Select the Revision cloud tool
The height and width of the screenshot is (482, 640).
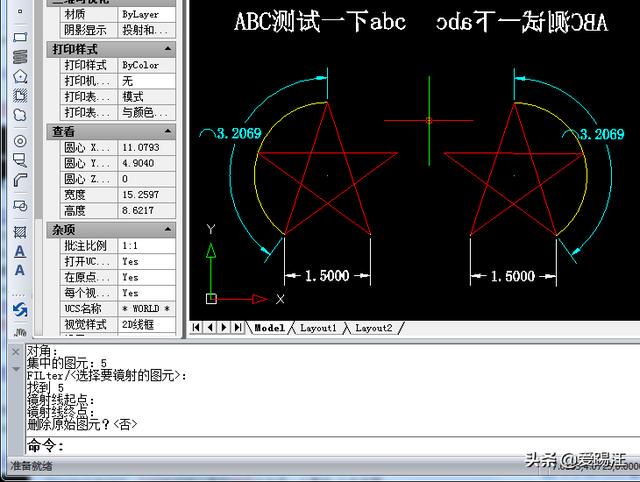point(20,115)
